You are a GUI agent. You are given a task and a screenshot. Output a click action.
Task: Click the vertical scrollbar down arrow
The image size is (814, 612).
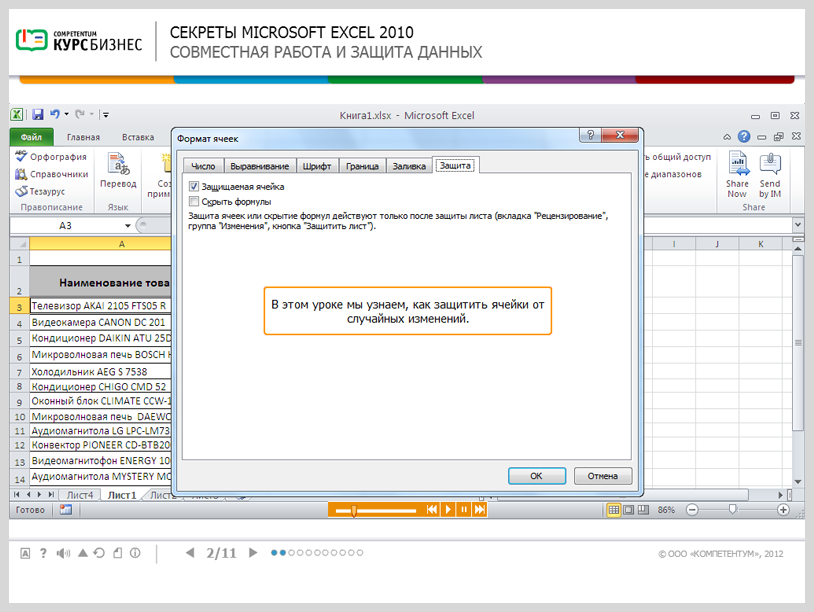pyautogui.click(x=798, y=482)
